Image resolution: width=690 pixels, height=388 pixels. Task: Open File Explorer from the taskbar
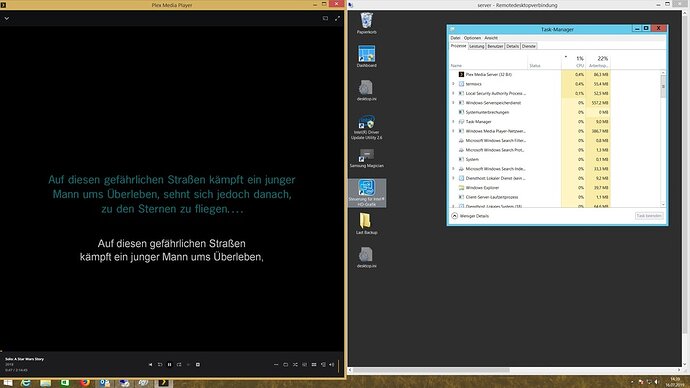pyautogui.click(x=45, y=383)
